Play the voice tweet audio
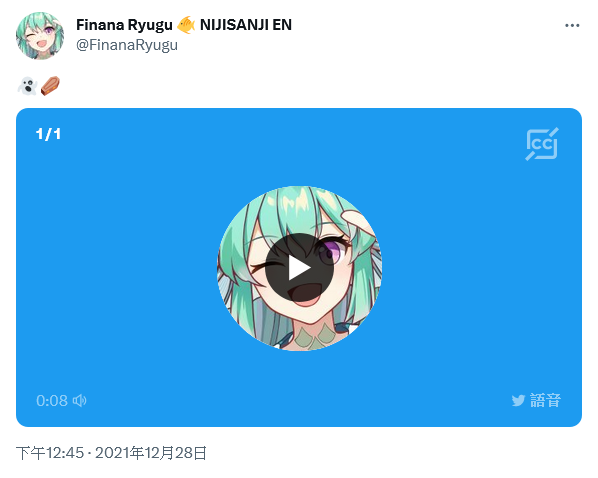The image size is (598, 478). (x=299, y=268)
